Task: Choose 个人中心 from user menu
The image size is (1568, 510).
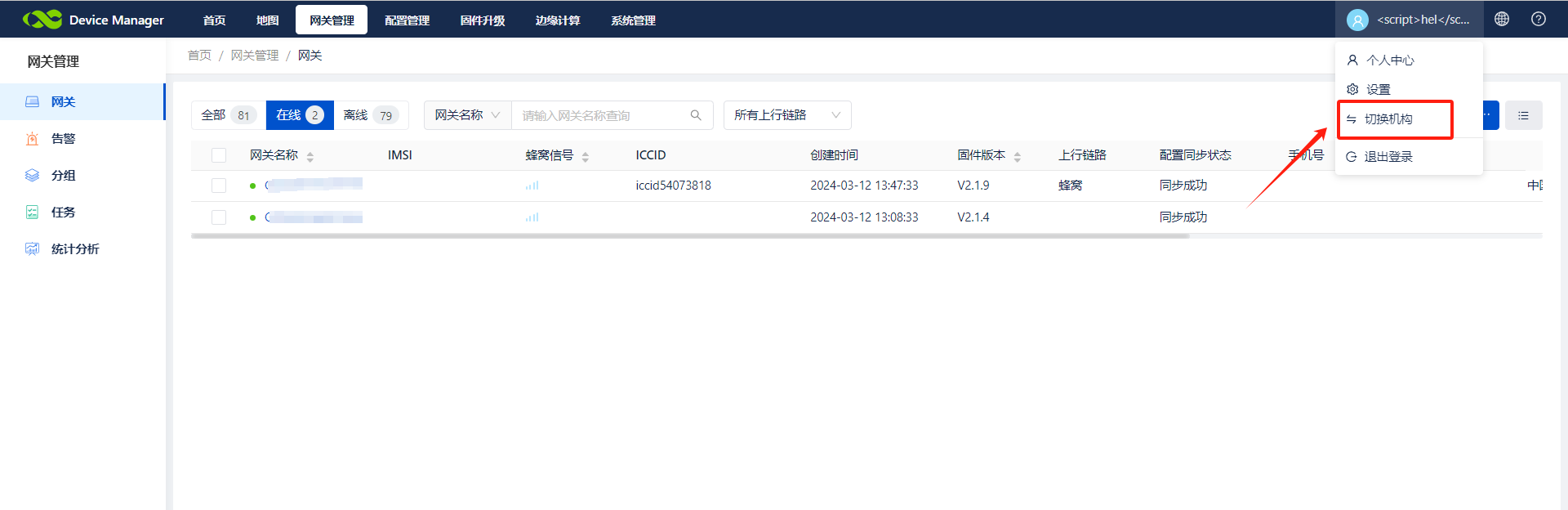Action: (1409, 60)
